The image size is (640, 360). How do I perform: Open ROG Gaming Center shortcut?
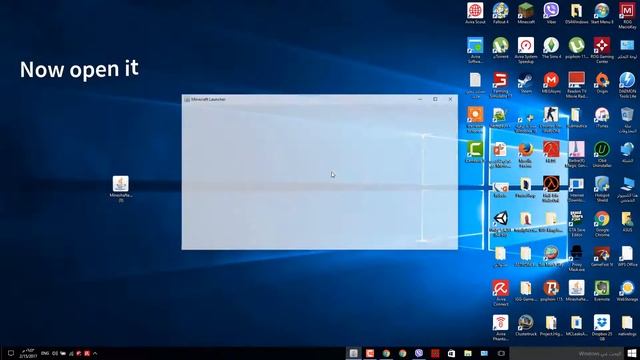(x=602, y=50)
